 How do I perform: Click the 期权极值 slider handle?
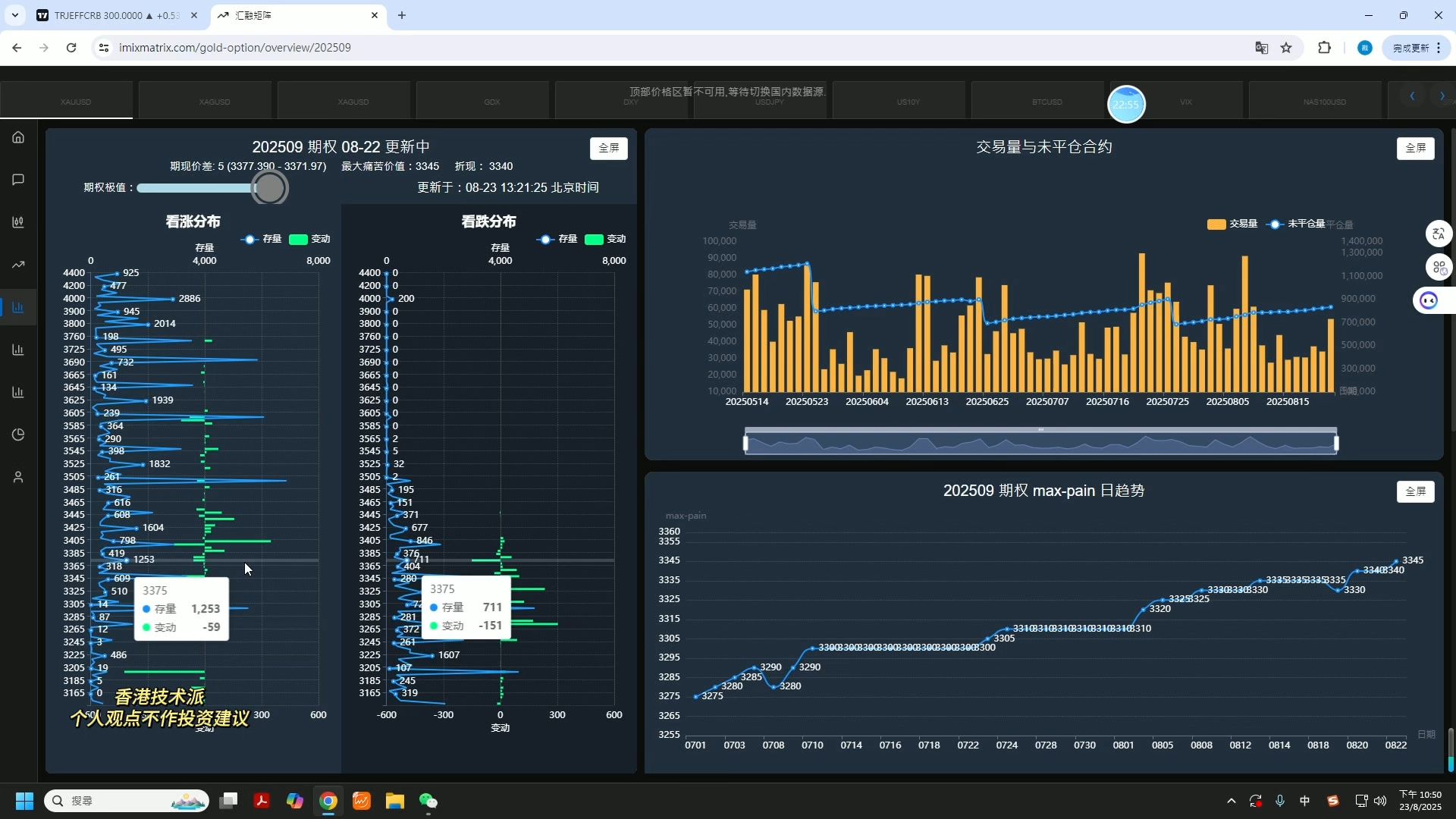pyautogui.click(x=270, y=188)
